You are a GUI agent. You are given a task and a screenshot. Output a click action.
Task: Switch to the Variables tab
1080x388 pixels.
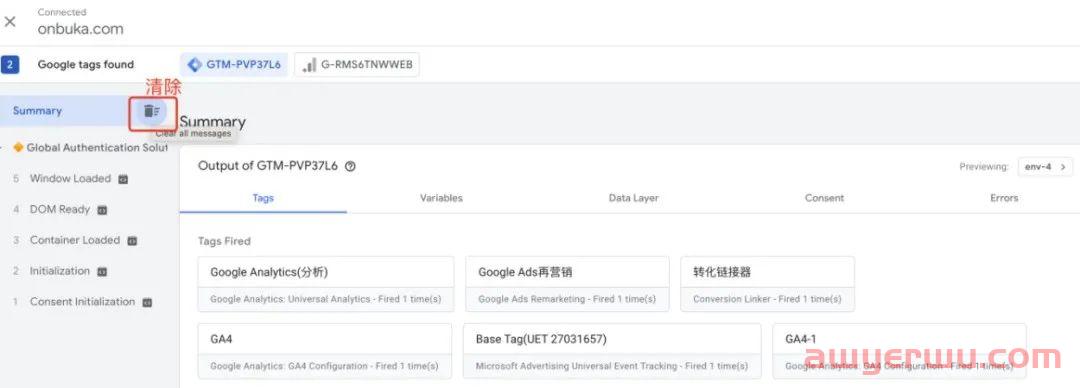click(441, 198)
